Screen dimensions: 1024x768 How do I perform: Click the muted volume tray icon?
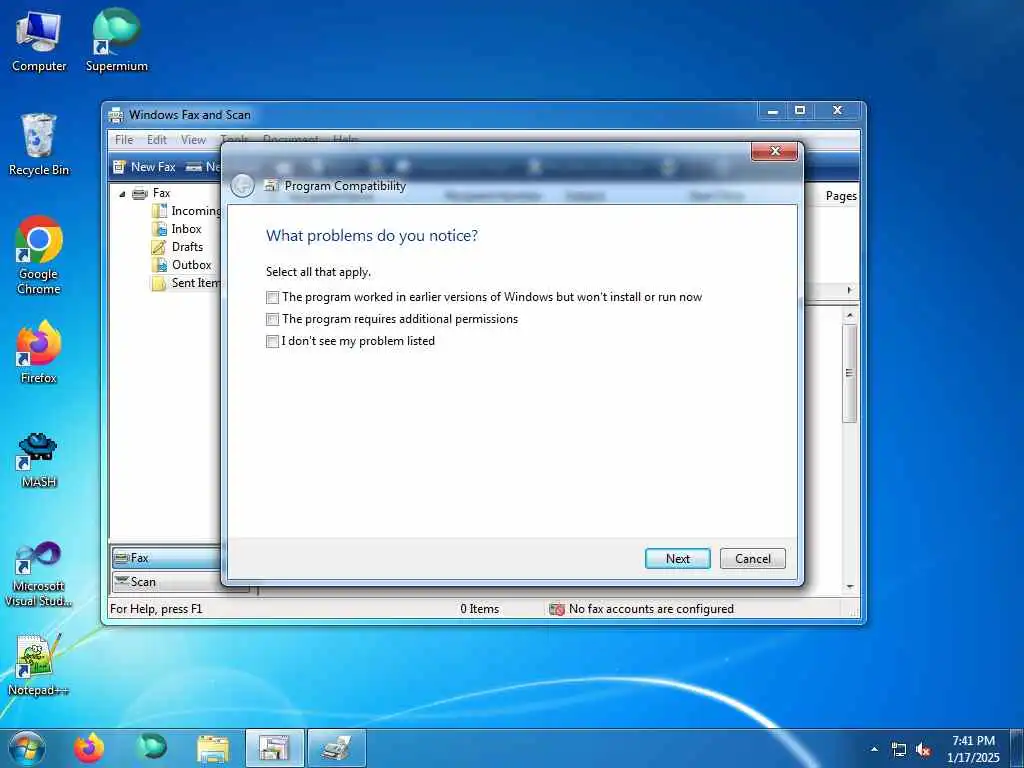[x=923, y=750]
